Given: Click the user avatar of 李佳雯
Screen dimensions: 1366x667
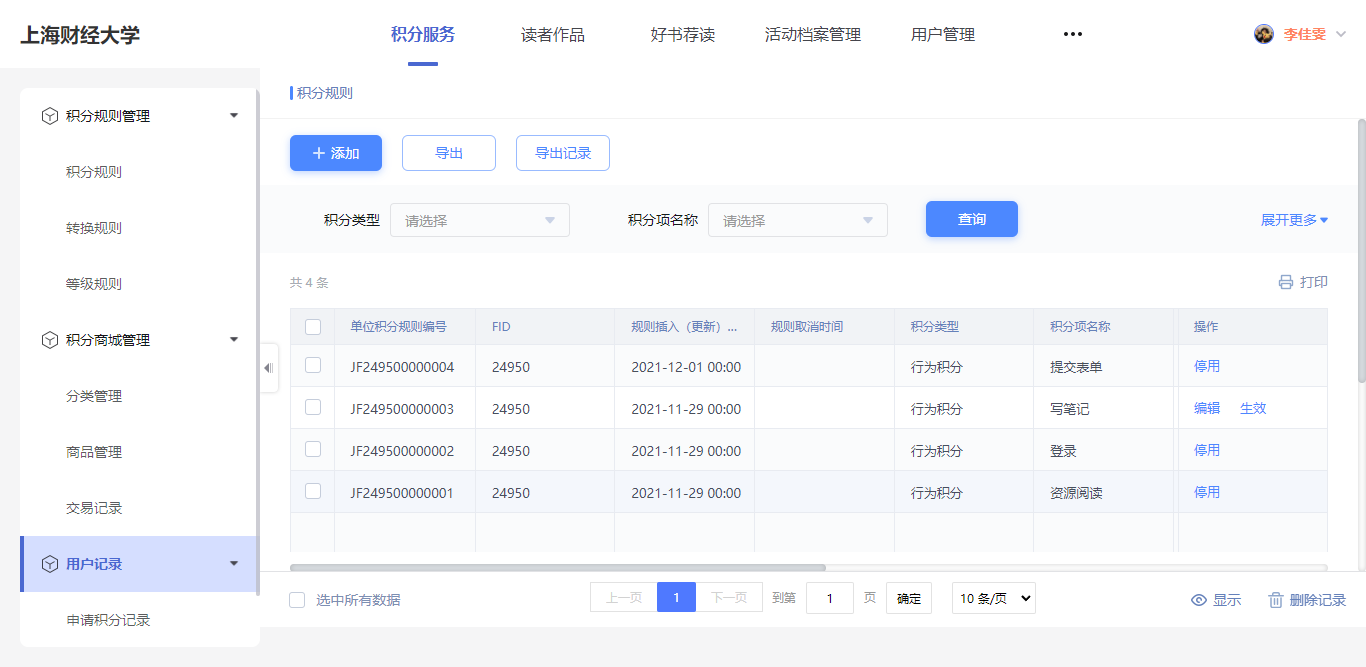Looking at the screenshot, I should pos(1264,34).
